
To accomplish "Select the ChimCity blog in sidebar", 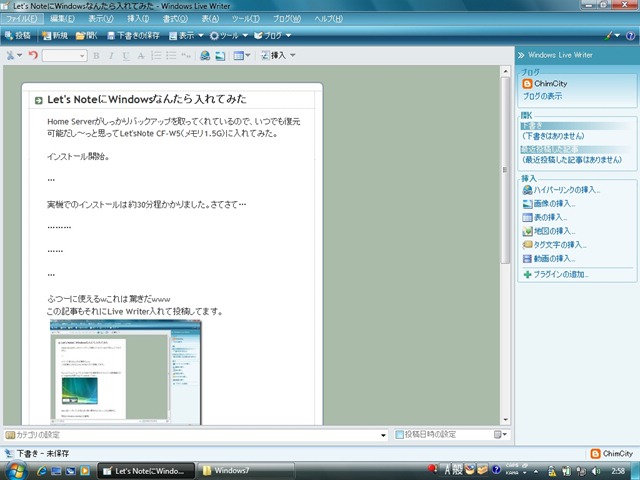I will coord(545,84).
